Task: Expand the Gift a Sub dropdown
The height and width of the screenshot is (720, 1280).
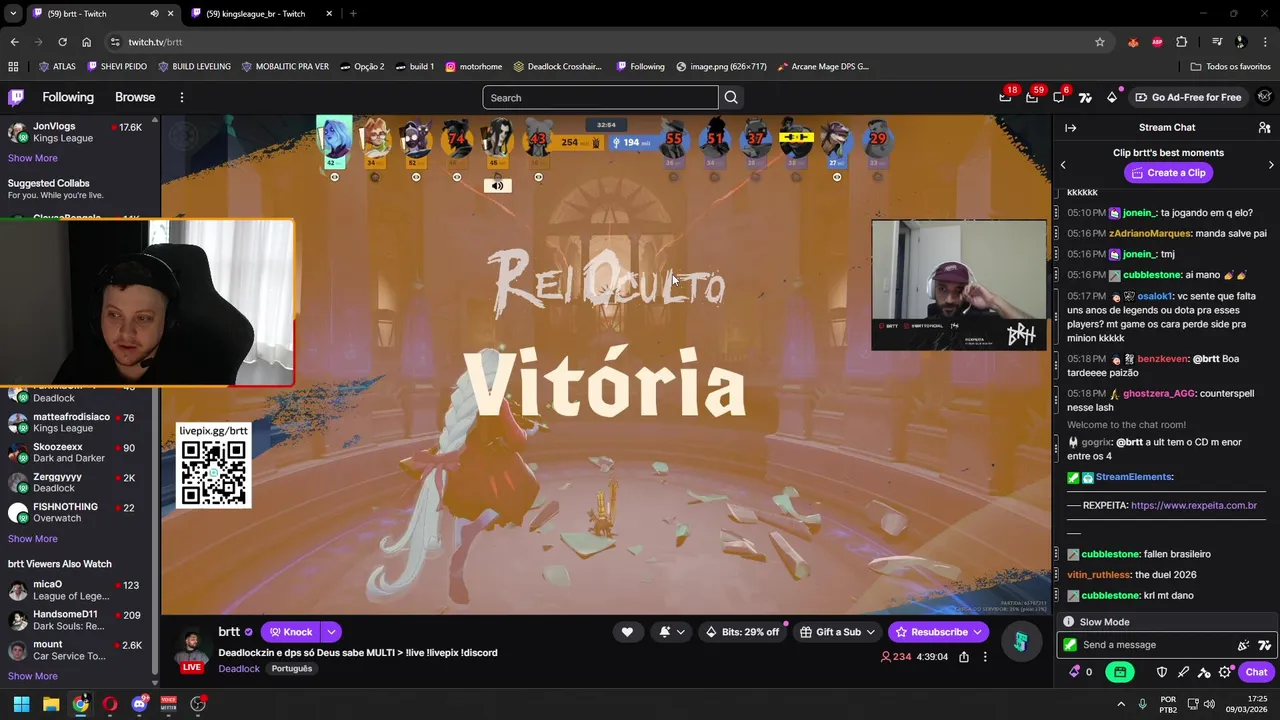Action: pos(871,632)
